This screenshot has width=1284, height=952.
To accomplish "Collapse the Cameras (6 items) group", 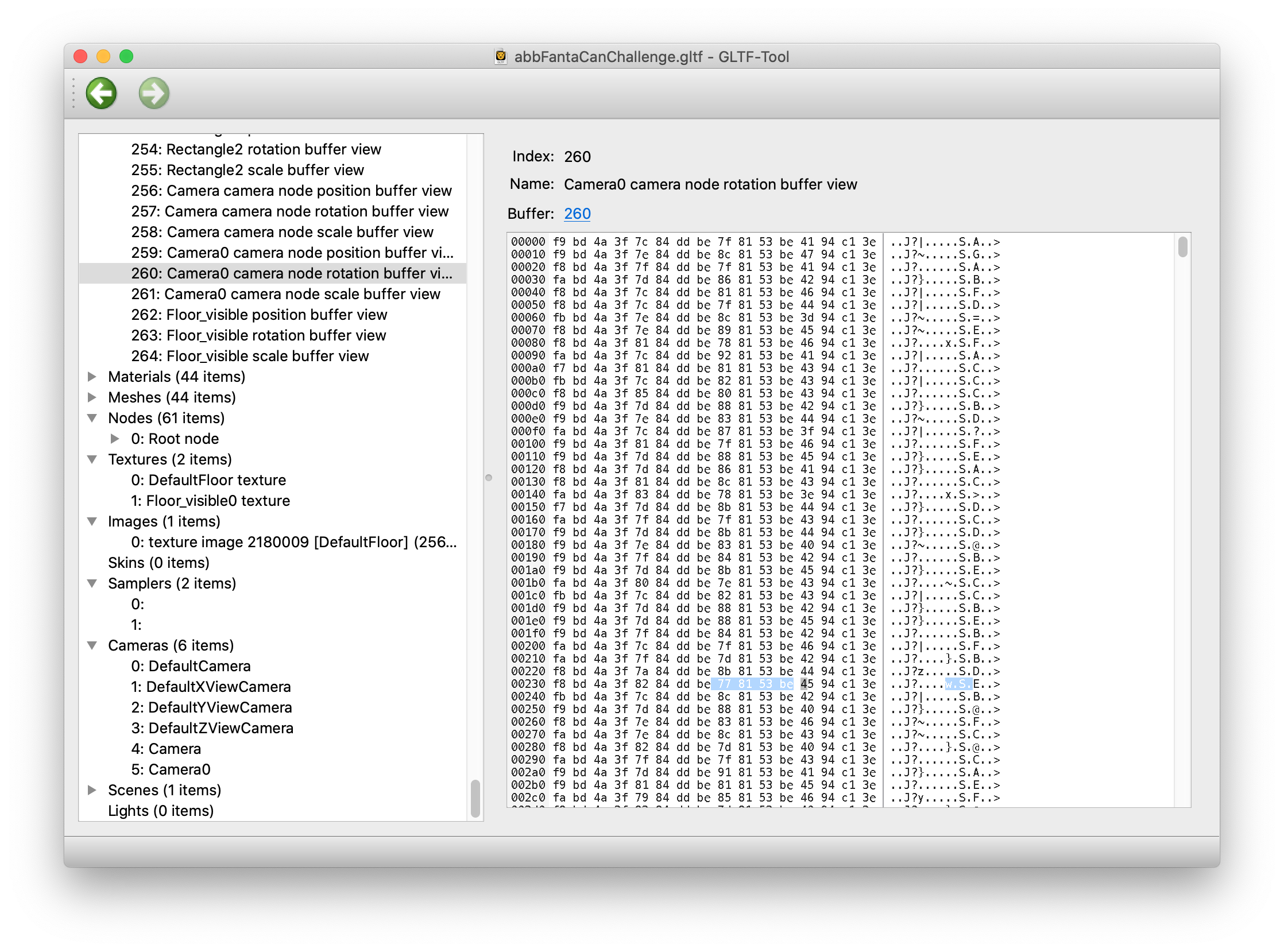I will (92, 646).
